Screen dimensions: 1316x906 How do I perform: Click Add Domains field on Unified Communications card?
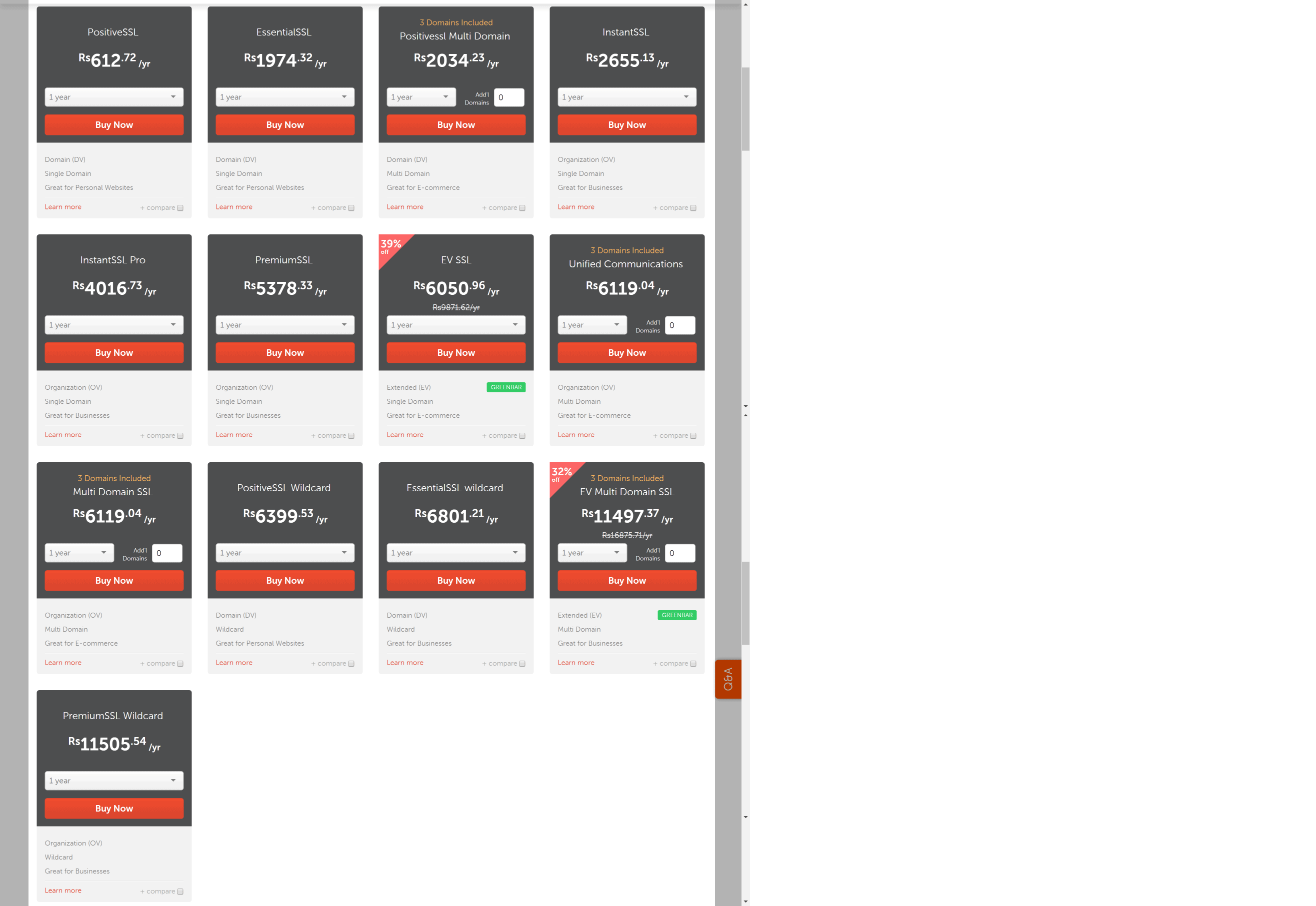pyautogui.click(x=676, y=325)
